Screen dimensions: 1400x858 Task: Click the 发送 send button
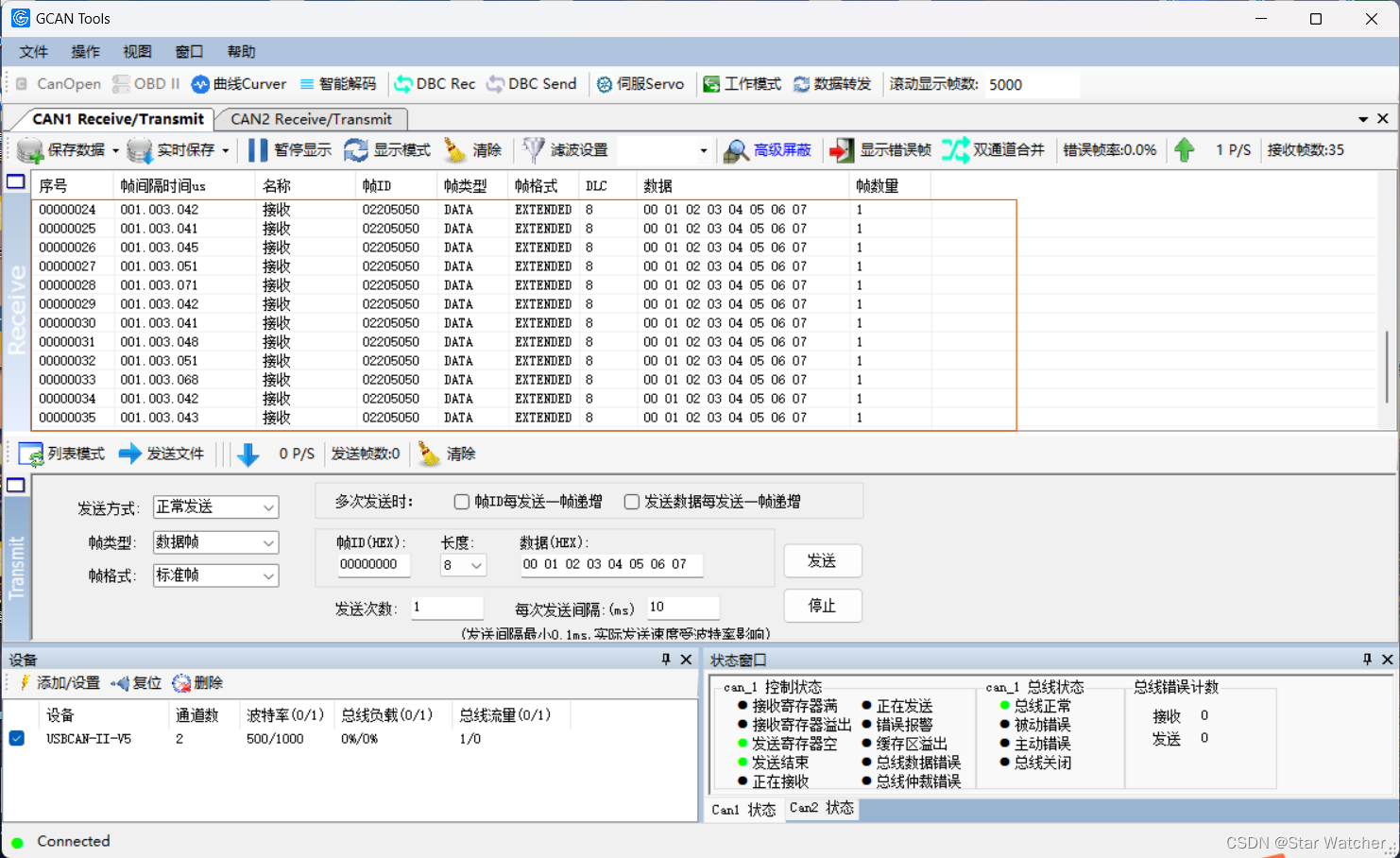coord(822,561)
